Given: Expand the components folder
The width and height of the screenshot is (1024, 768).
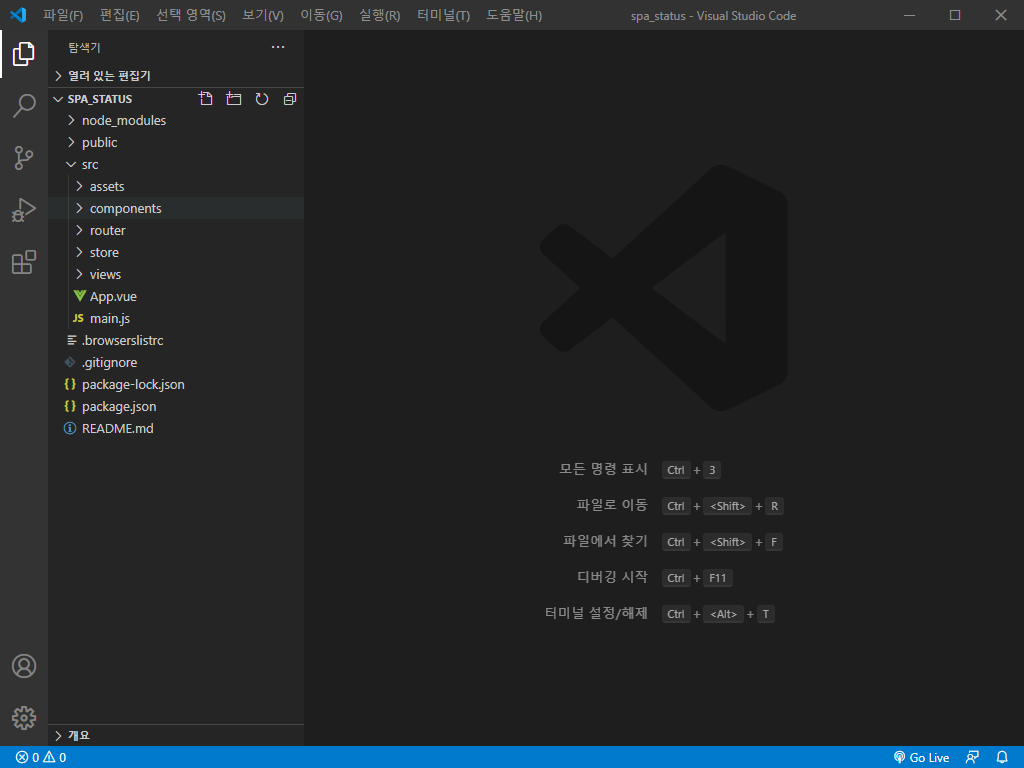Looking at the screenshot, I should (x=176, y=208).
